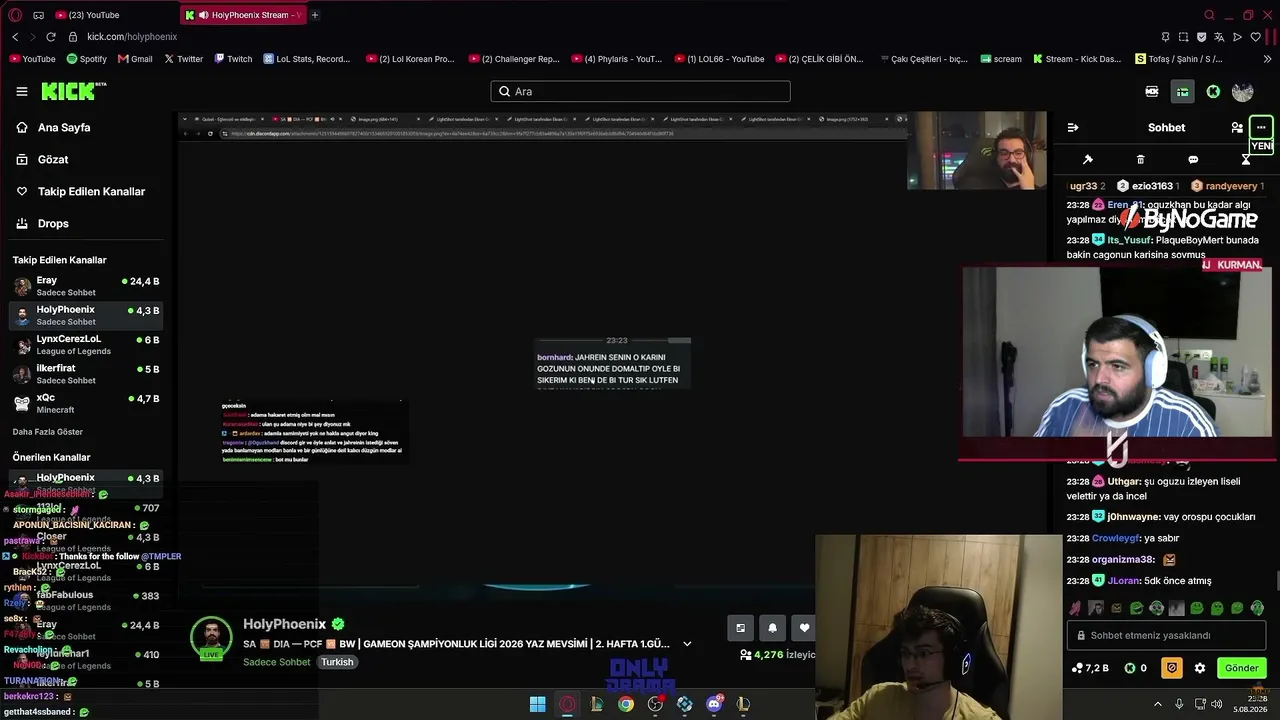Show hidden system tray icons

(x=1158, y=704)
